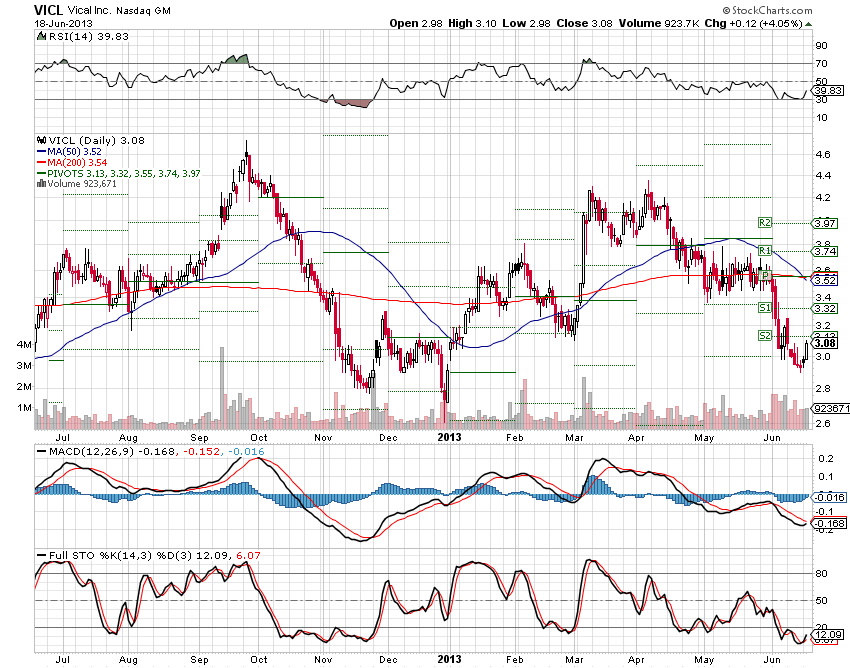850x668 pixels.
Task: Click the Jun label under price chart
Action: (x=772, y=438)
